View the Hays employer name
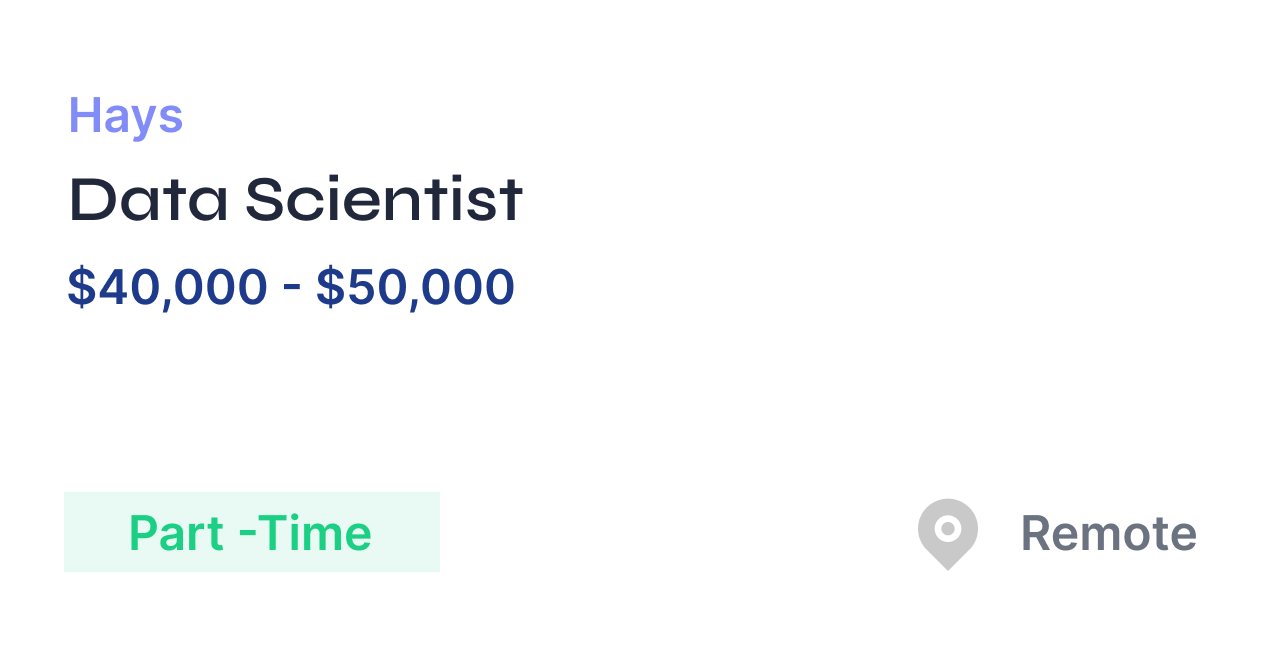Viewport: 1264px width, 668px height. click(126, 116)
